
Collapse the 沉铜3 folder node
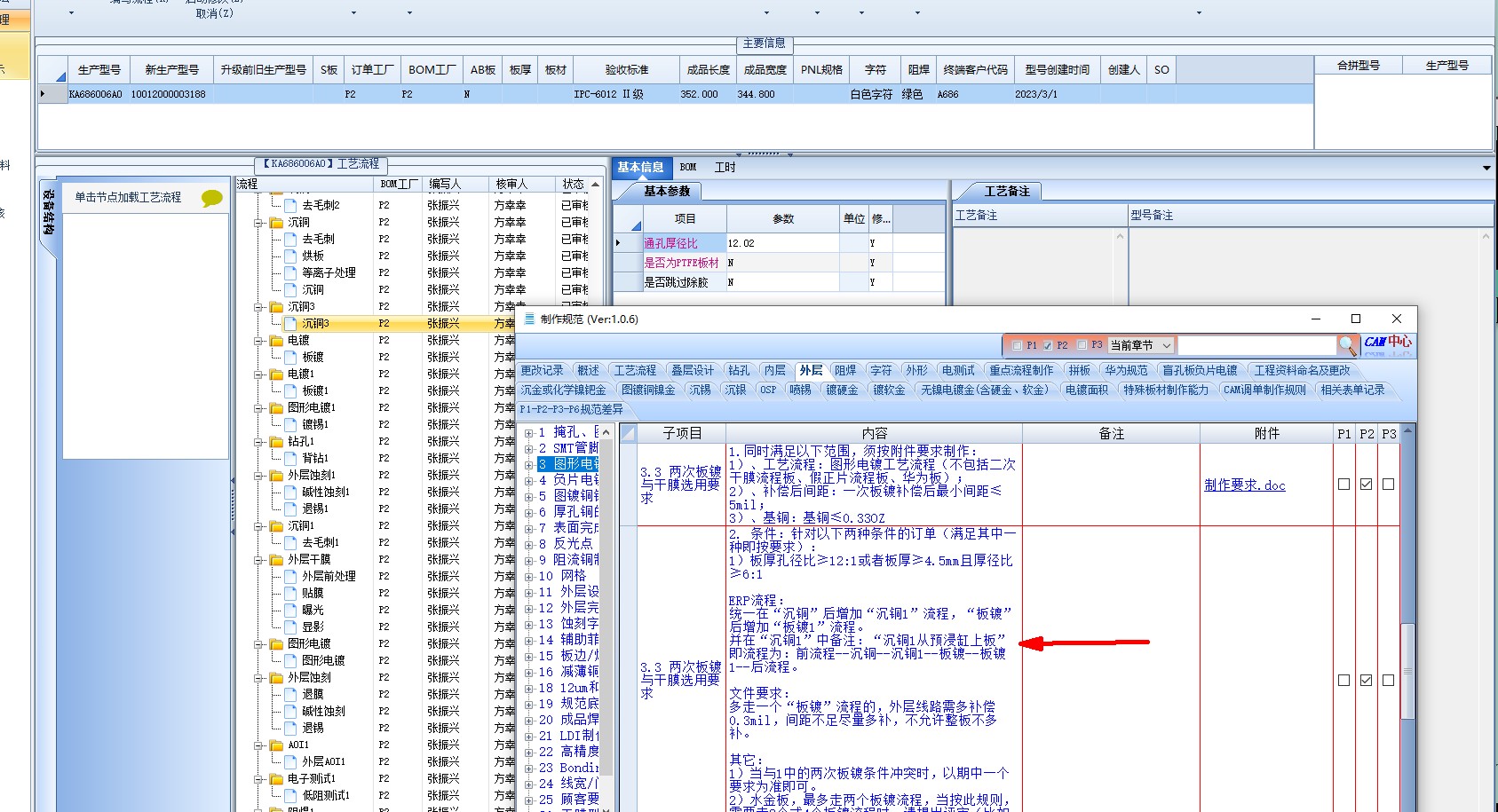pos(258,307)
